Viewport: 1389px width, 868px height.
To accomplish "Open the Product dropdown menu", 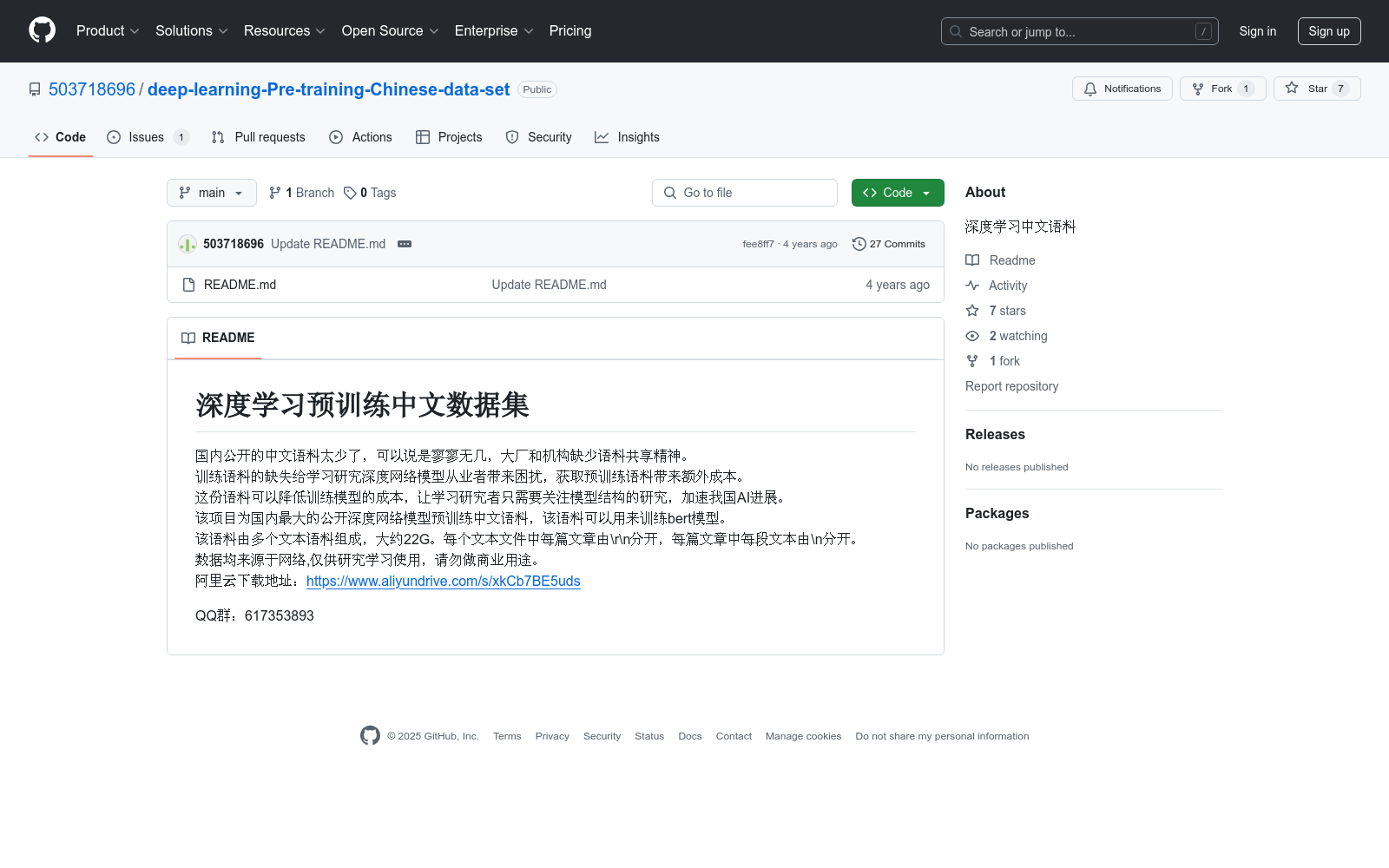I will pos(108,30).
